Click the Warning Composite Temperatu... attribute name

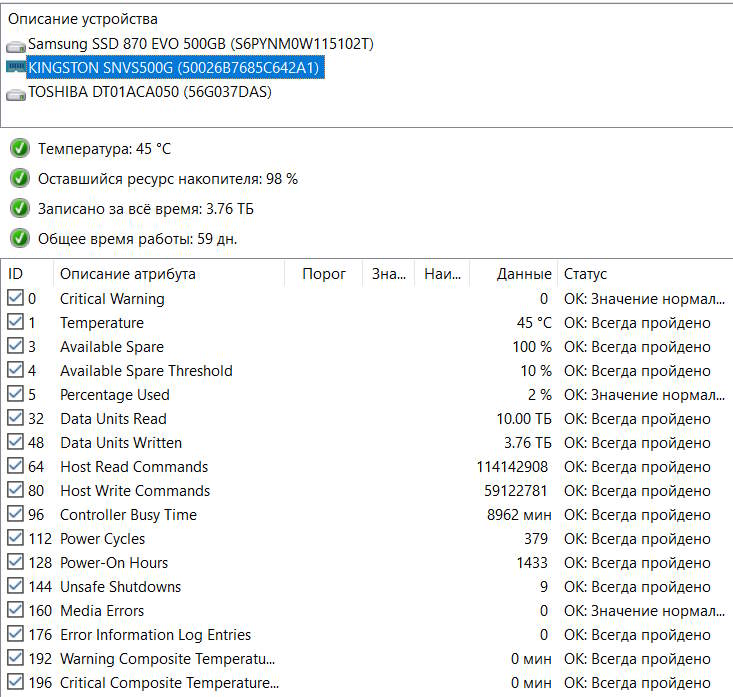point(168,659)
